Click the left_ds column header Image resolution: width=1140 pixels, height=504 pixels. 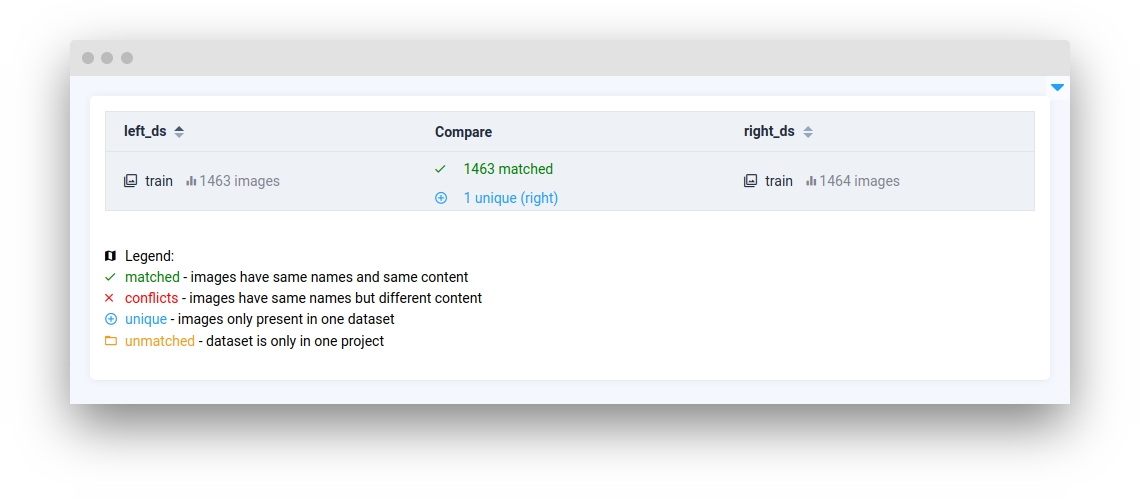pos(145,132)
